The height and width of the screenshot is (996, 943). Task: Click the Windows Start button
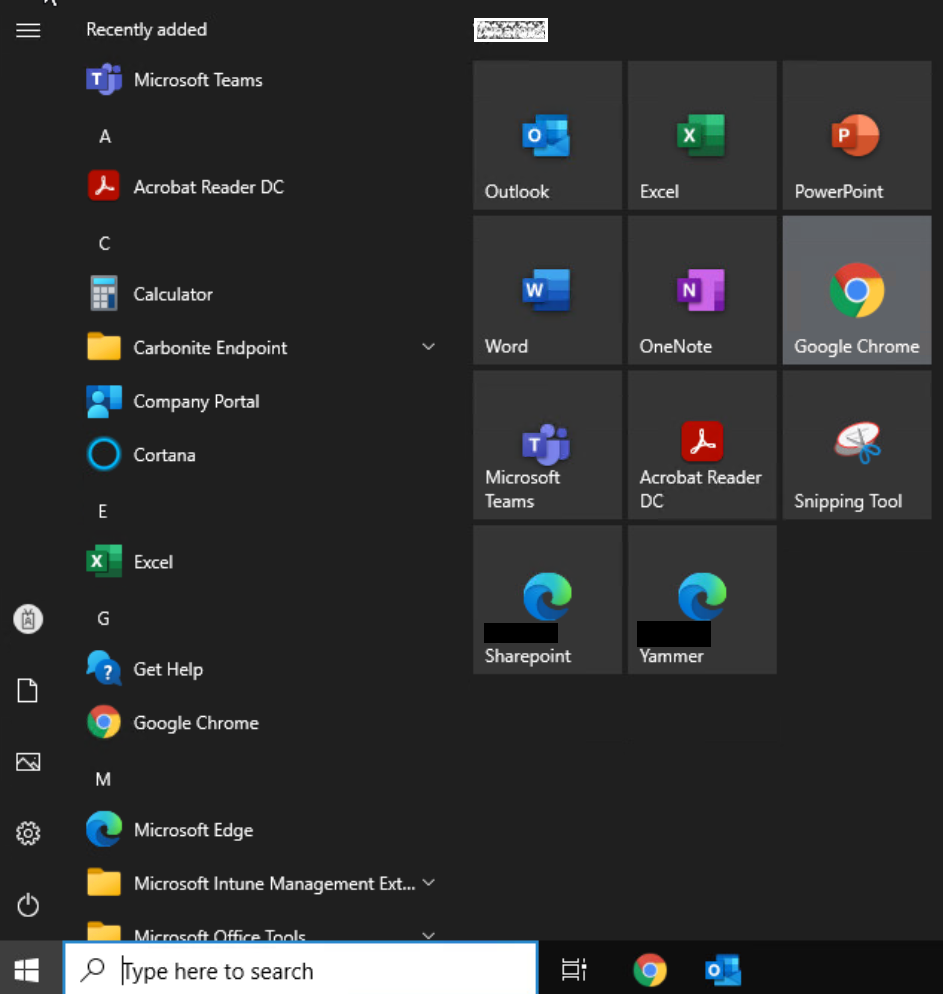pyautogui.click(x=25, y=969)
